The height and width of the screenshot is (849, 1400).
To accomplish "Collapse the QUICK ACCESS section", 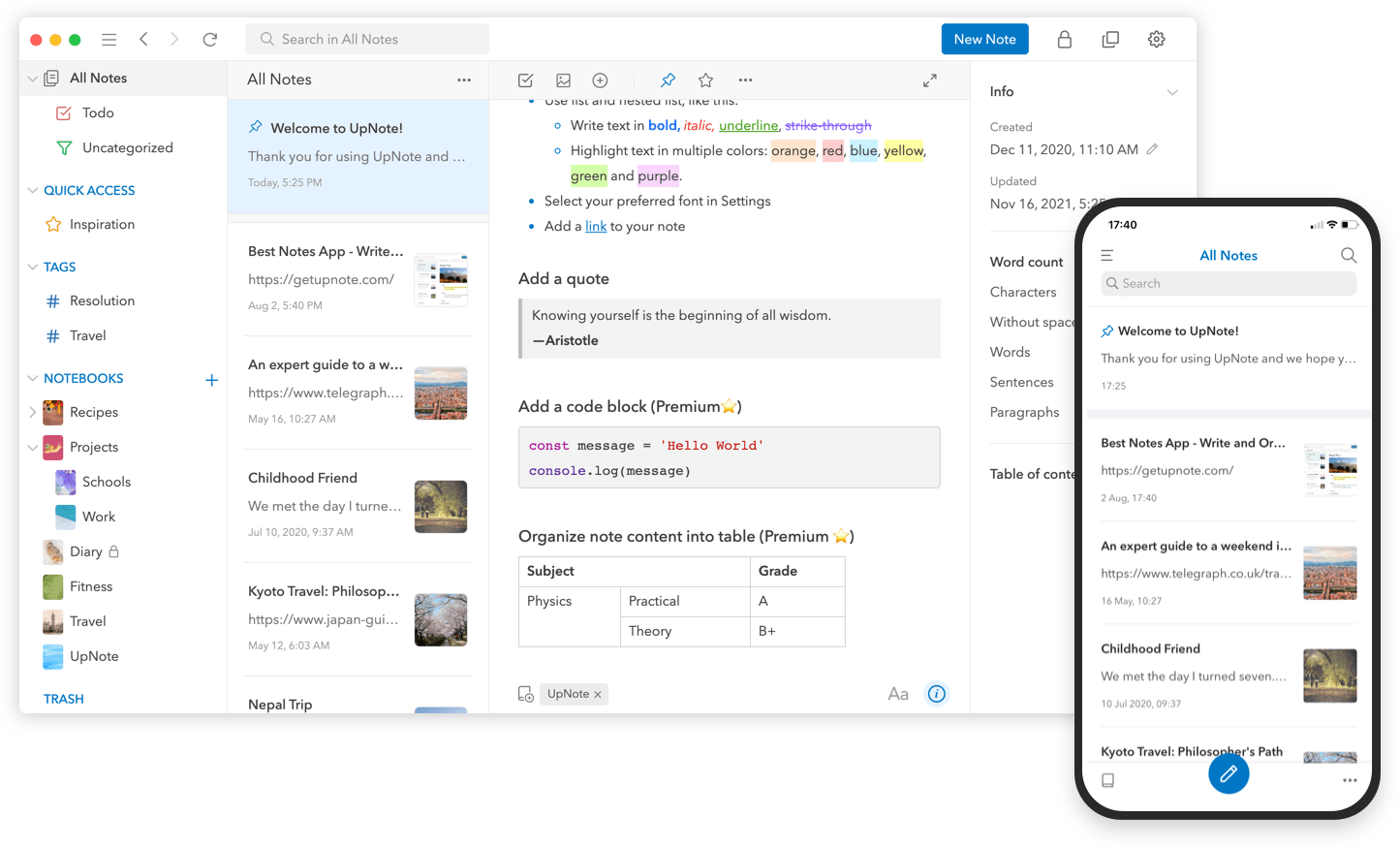I will pos(33,191).
